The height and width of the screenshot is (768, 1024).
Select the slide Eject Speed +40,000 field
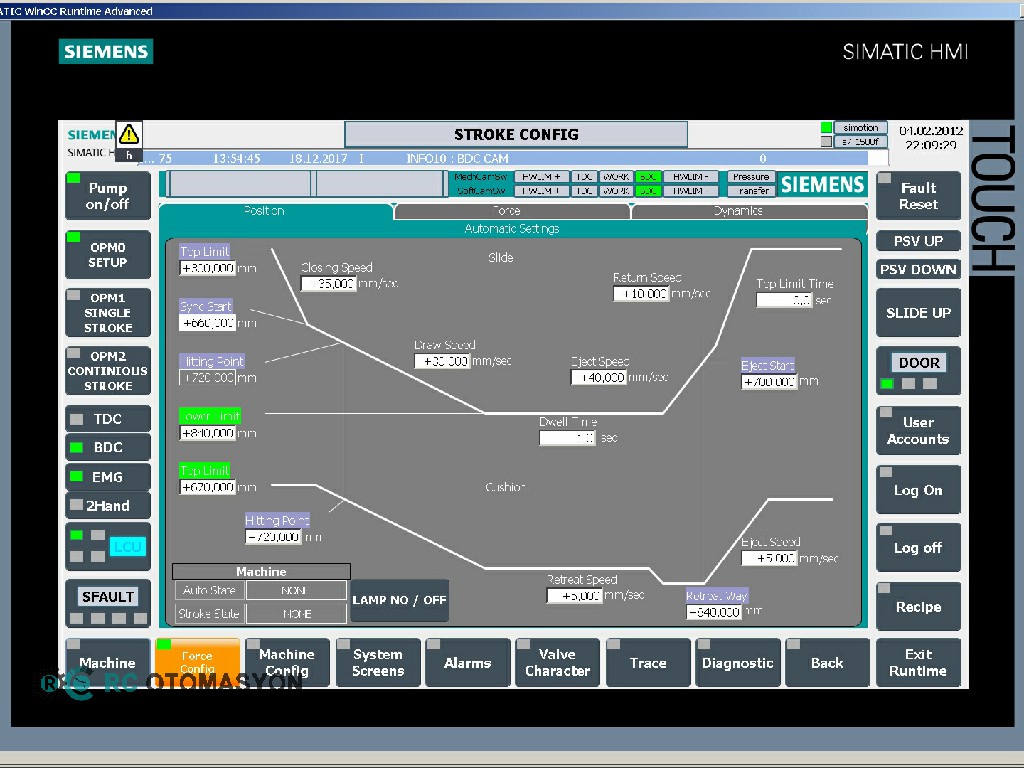click(599, 377)
